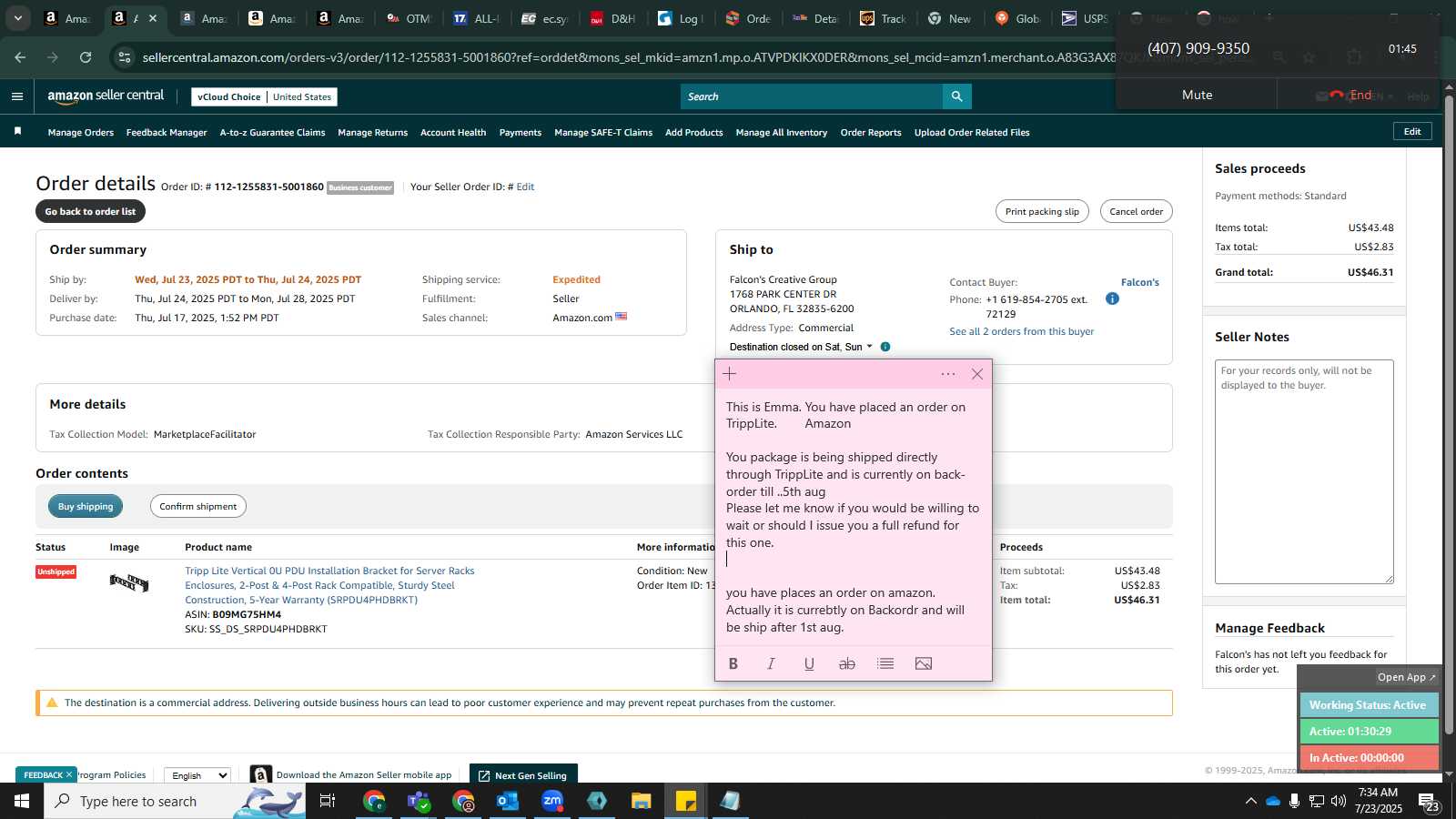Click Print packing slip button
Viewport: 1456px width, 819px height.
pos(1042,212)
